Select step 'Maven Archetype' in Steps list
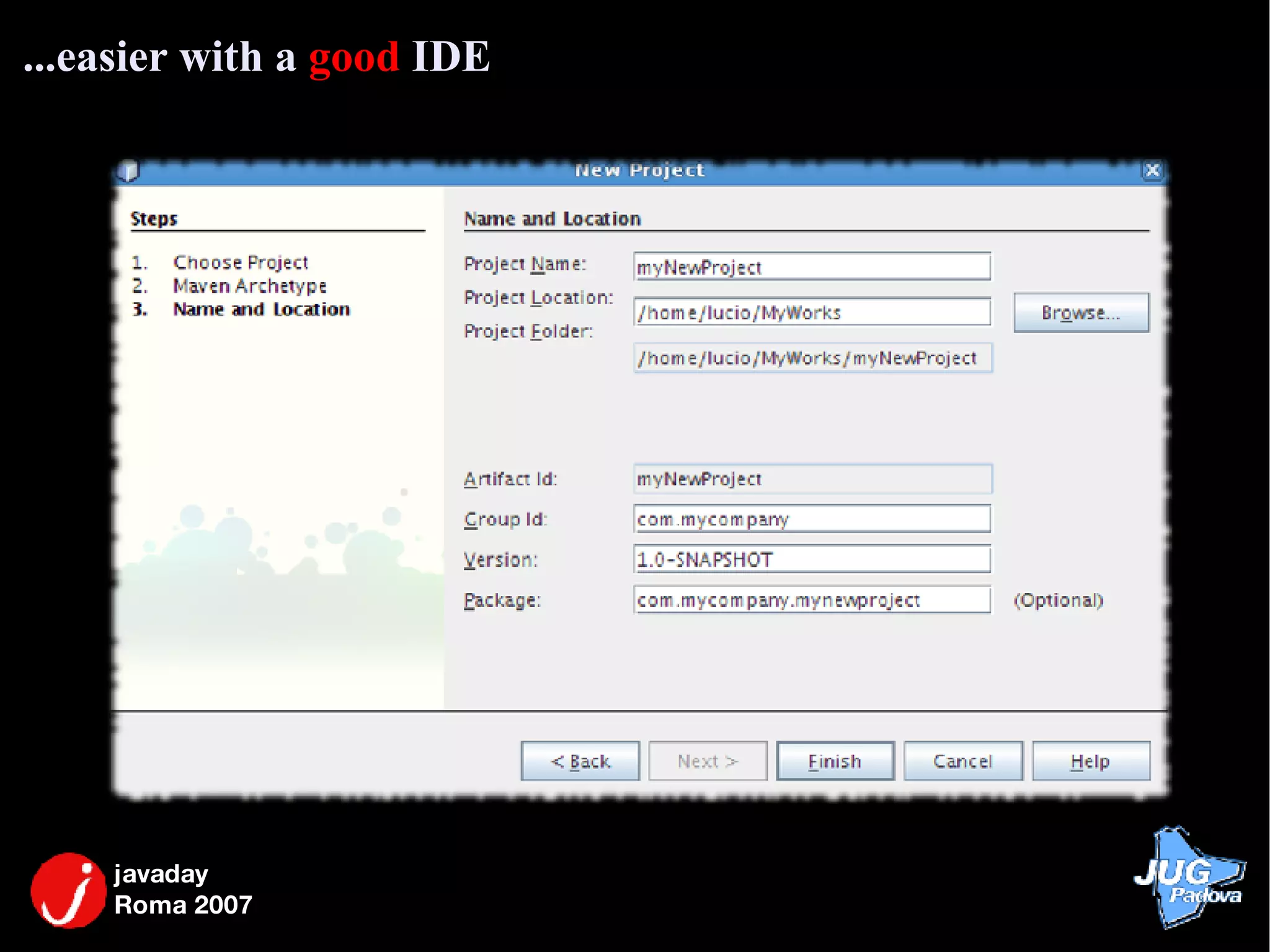This screenshot has width=1270, height=952. click(250, 286)
